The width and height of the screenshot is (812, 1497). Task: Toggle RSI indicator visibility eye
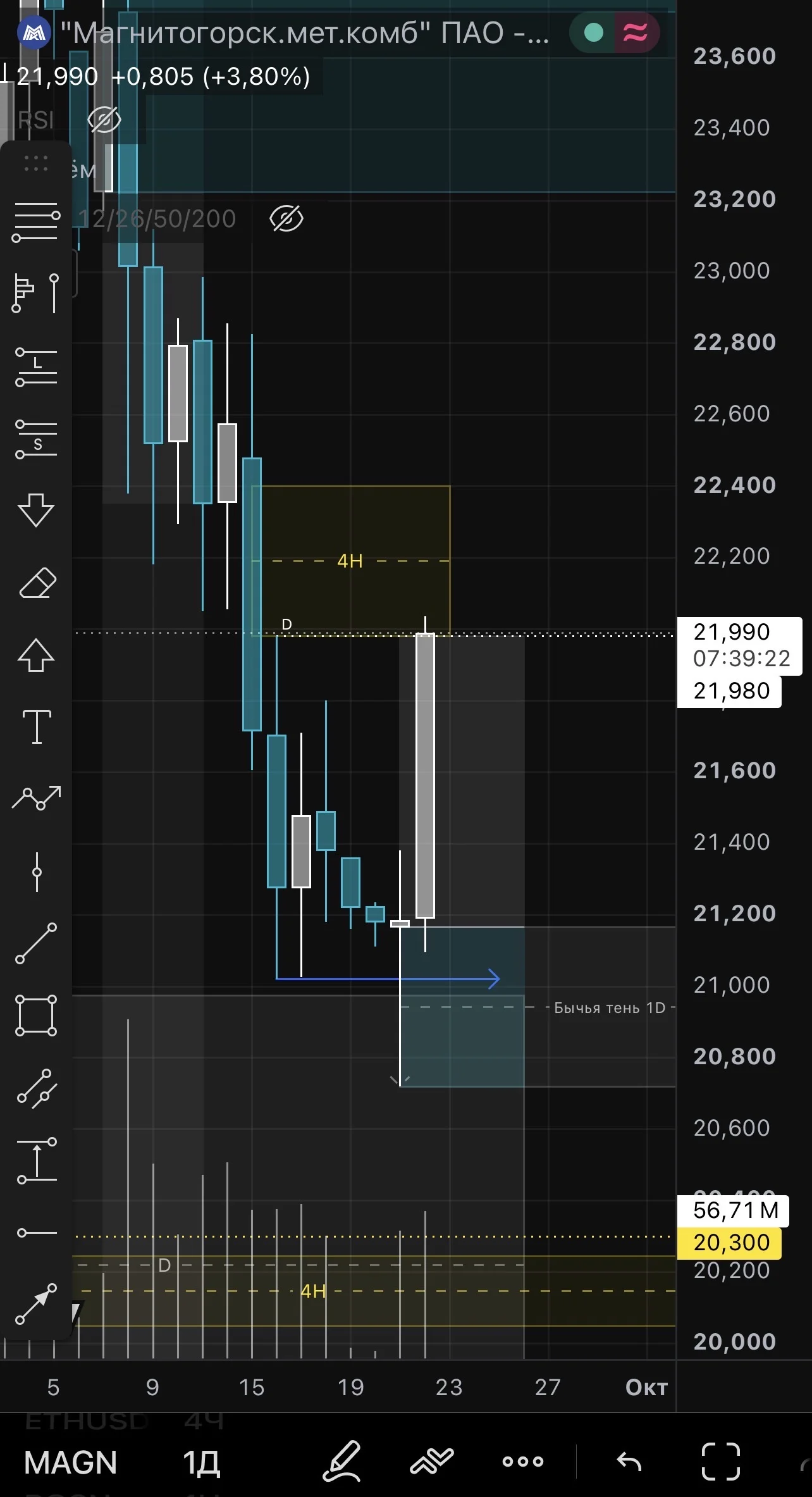tap(104, 120)
